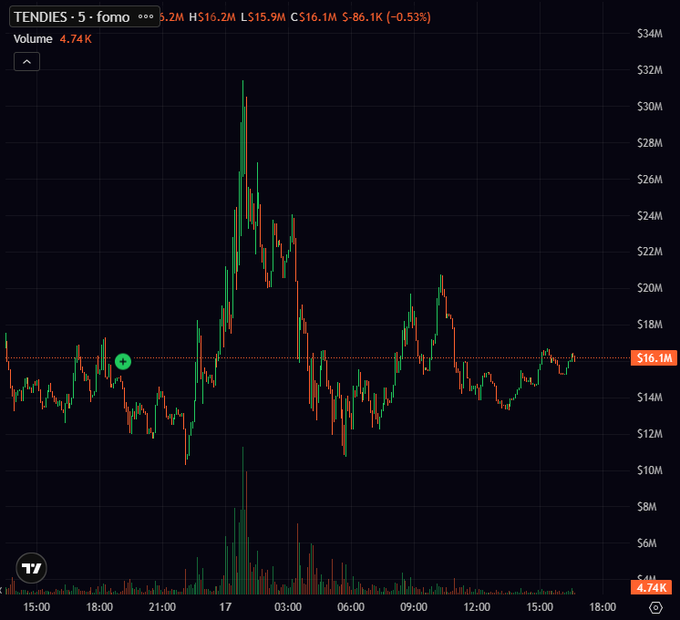Click the 06:00 time axis label
This screenshot has height=620, width=680.
click(x=351, y=607)
